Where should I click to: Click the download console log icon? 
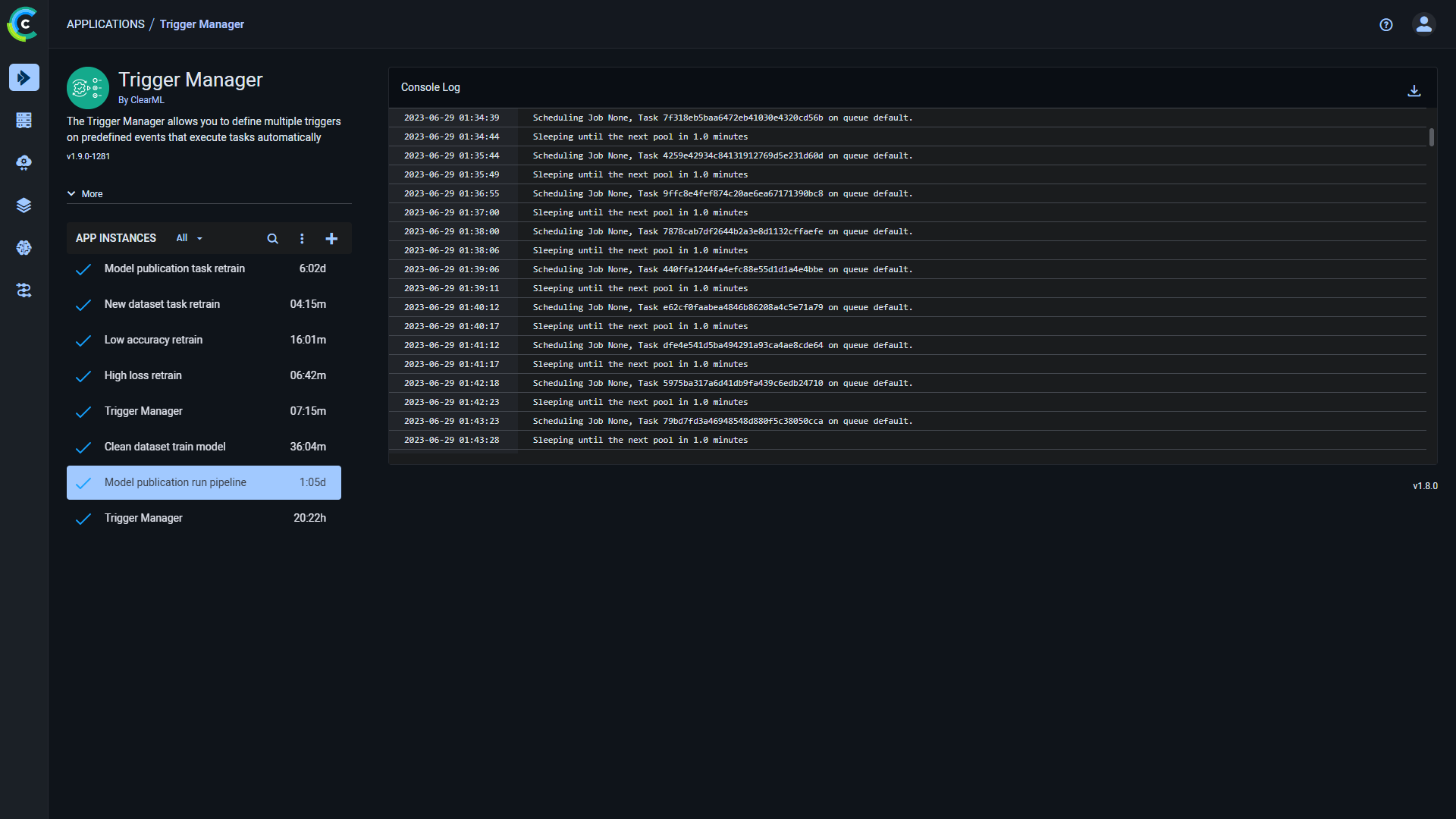click(x=1414, y=91)
